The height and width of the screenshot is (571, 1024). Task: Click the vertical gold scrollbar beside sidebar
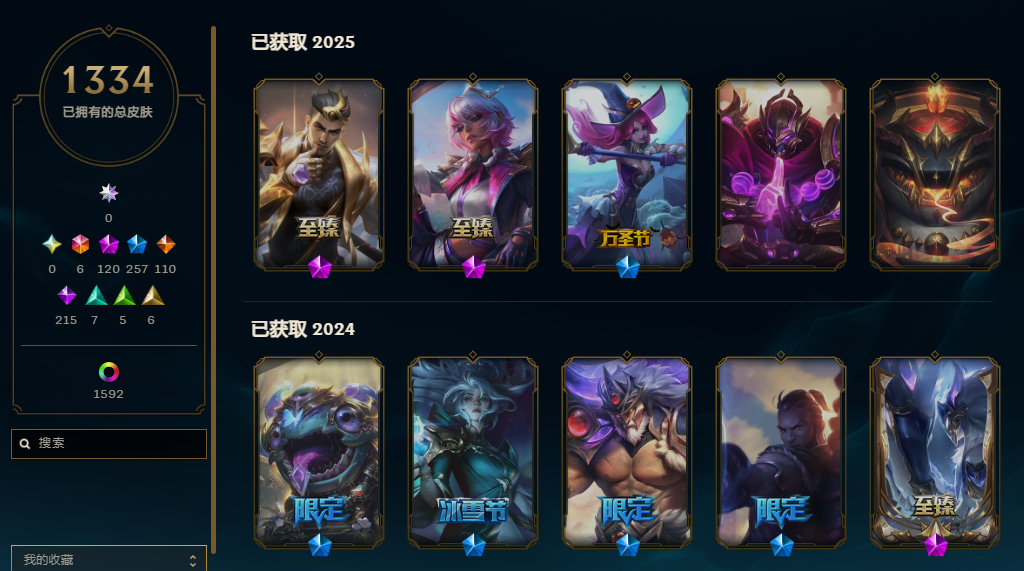[213, 289]
